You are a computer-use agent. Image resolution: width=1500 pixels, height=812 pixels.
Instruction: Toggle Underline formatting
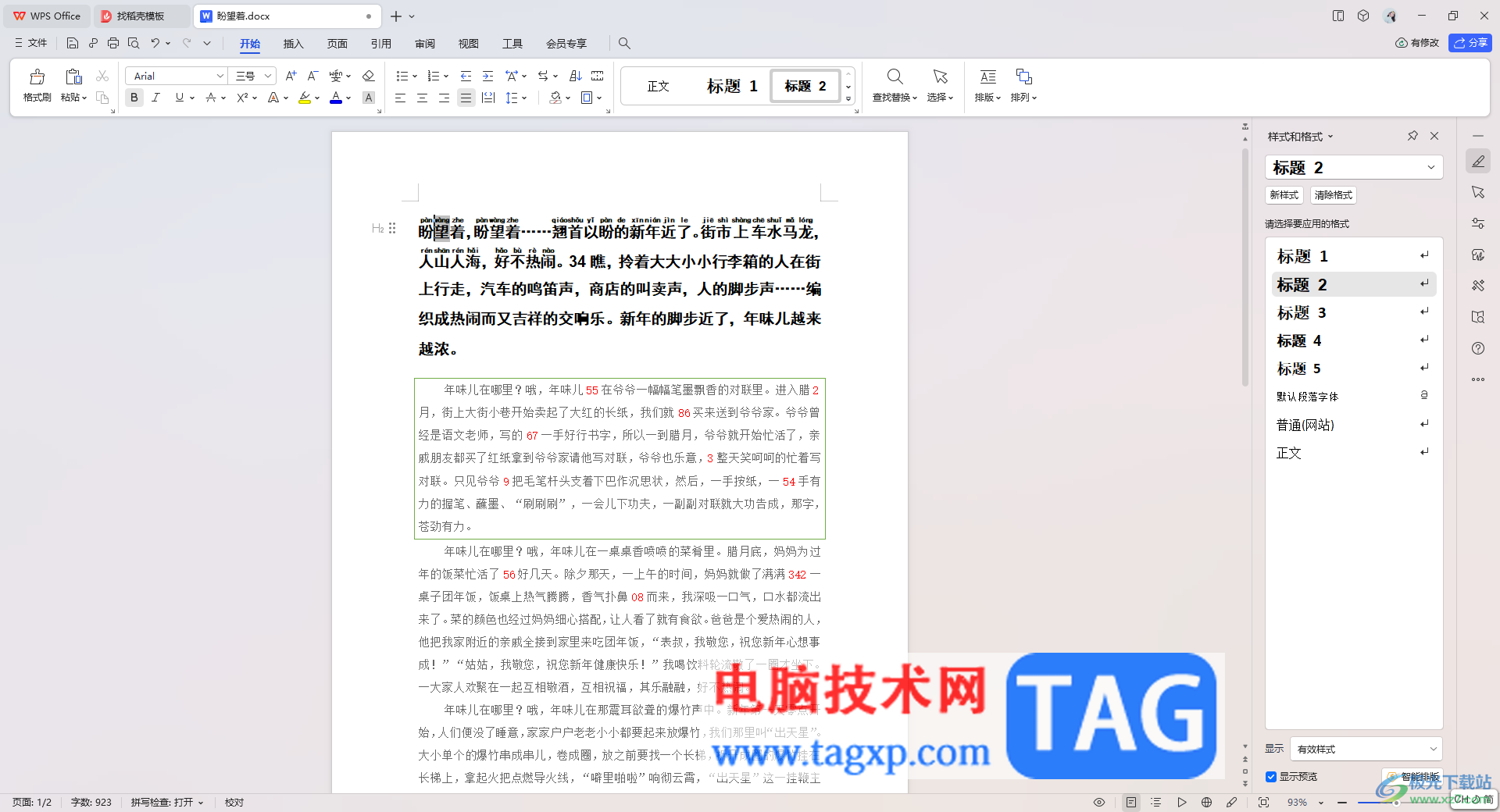pos(180,98)
